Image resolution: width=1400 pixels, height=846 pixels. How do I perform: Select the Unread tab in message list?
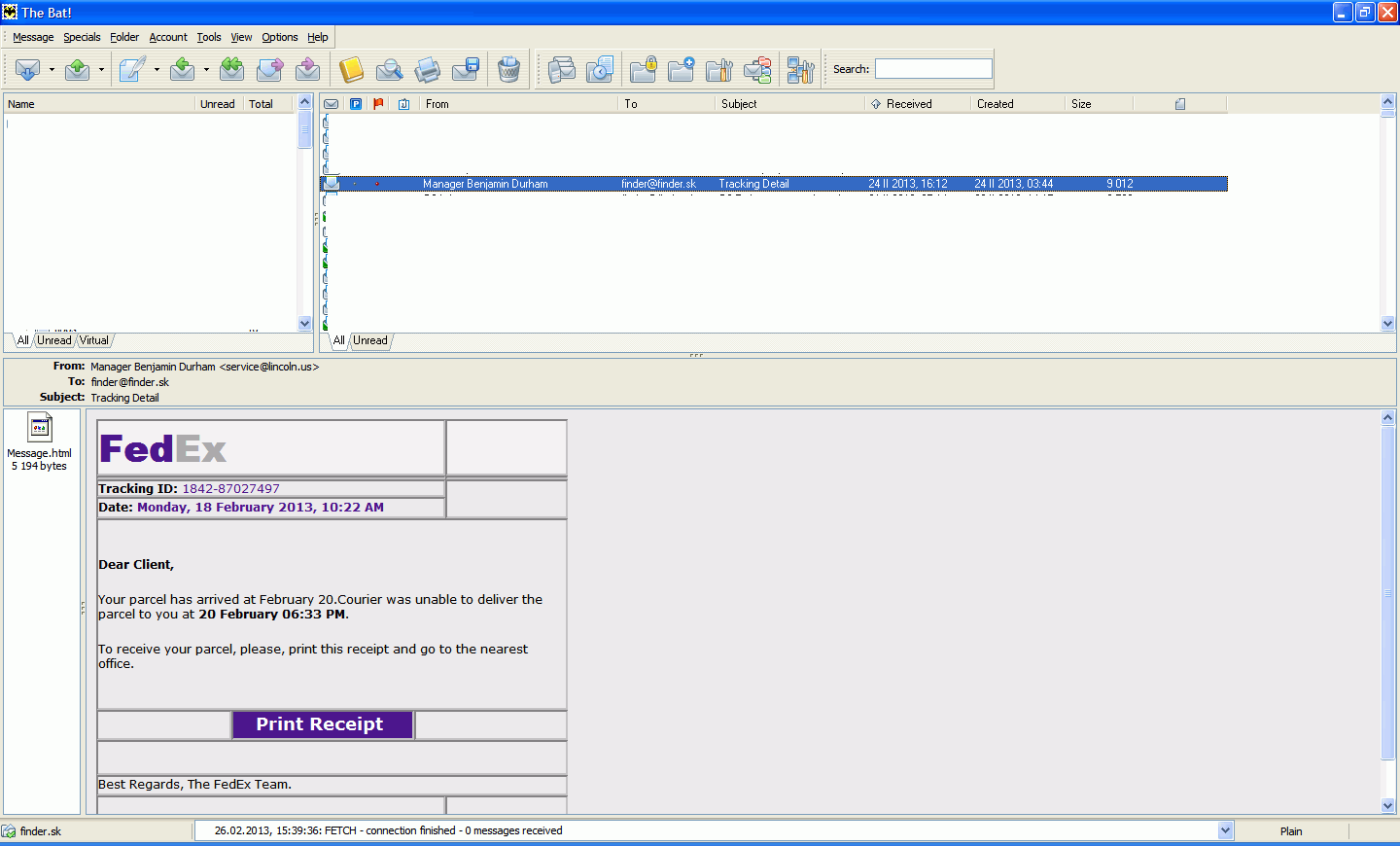[370, 340]
